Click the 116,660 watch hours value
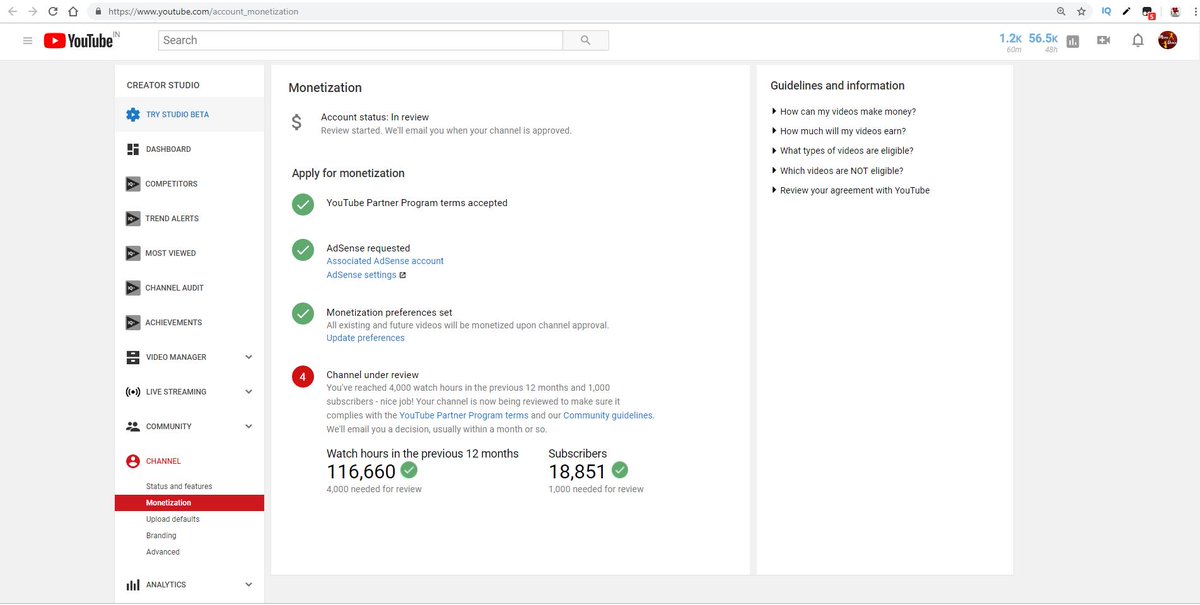The width and height of the screenshot is (1200, 605). click(361, 472)
